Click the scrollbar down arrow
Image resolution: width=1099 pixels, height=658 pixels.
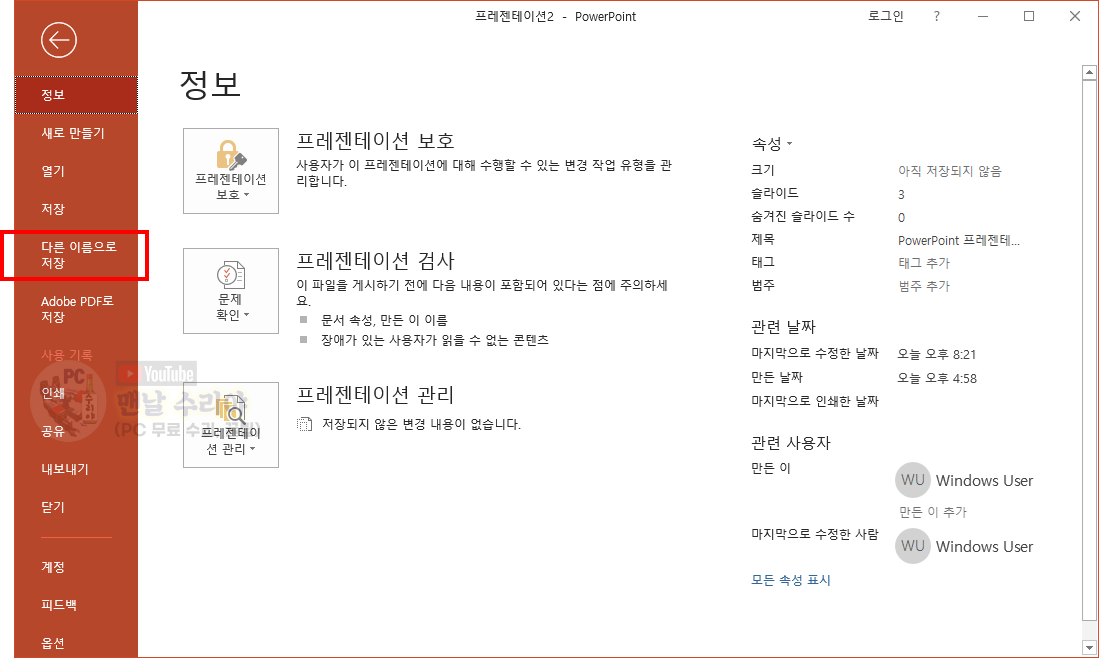[1088, 647]
